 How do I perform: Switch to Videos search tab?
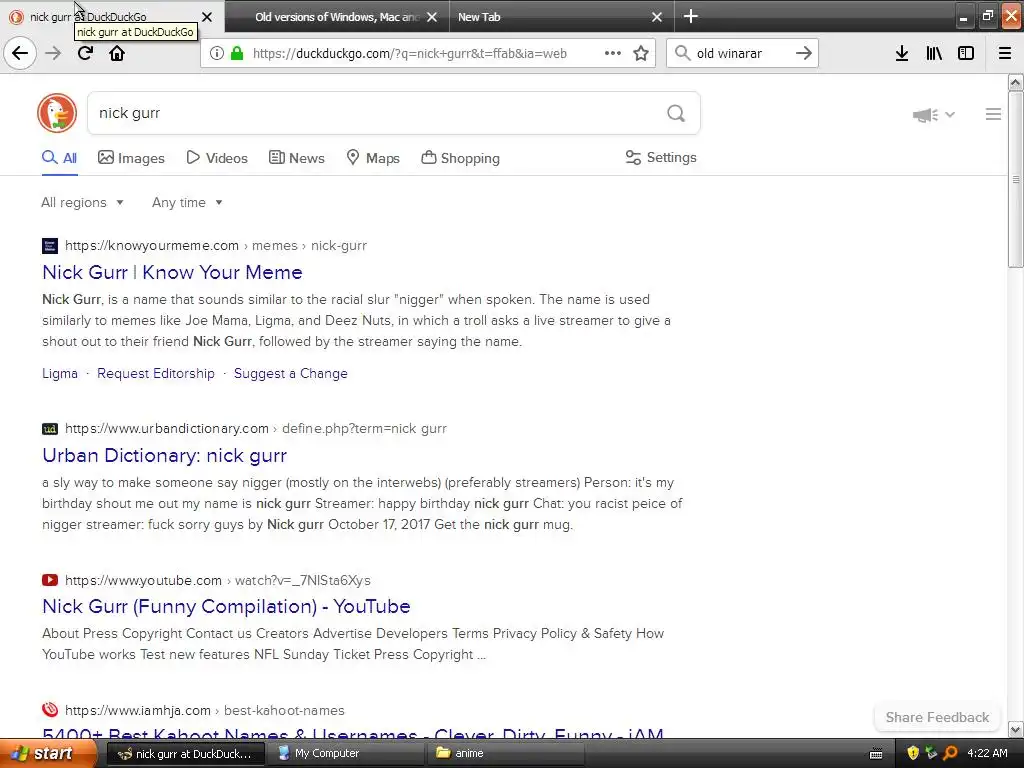[x=217, y=158]
